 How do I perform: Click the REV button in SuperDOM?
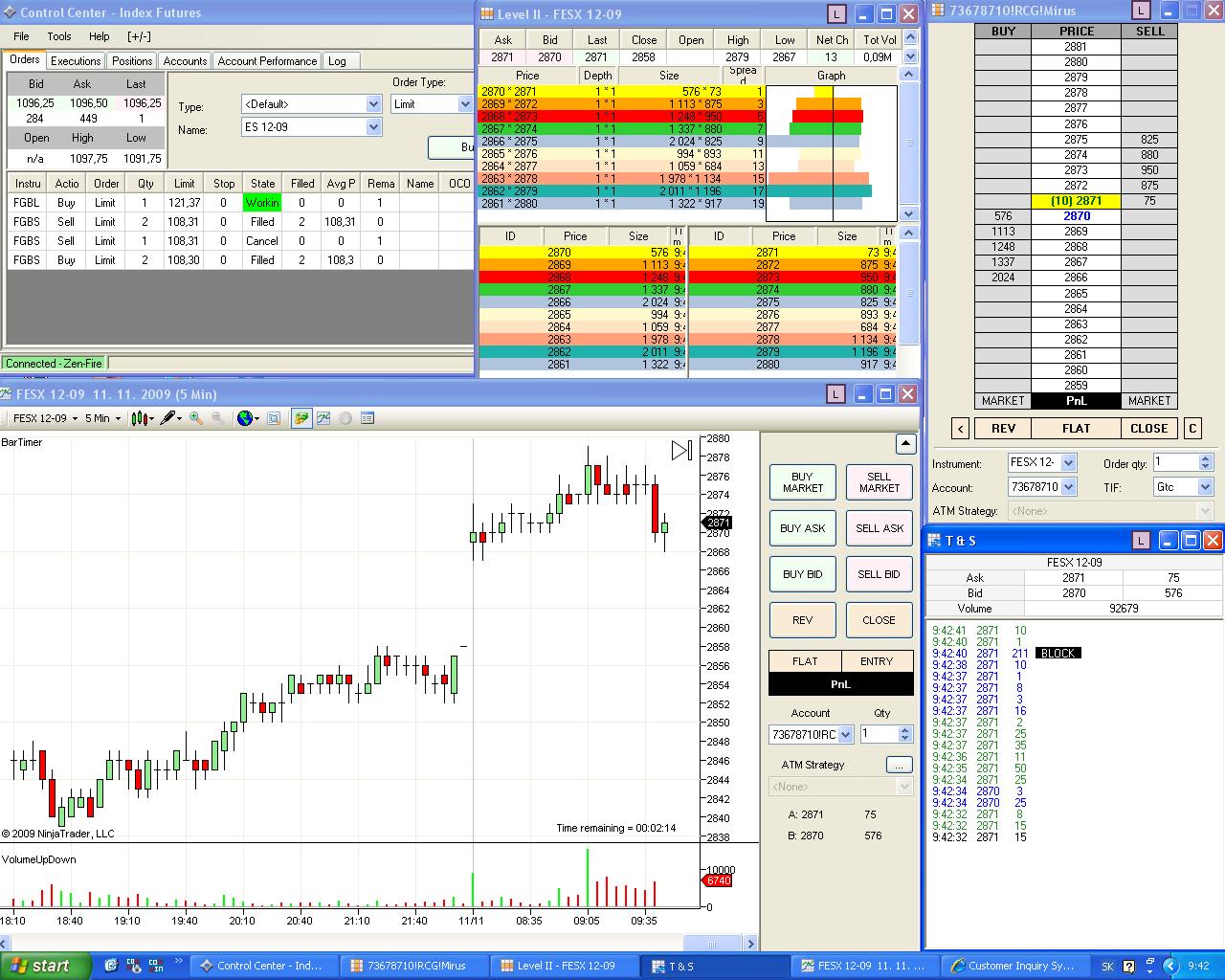pos(1003,429)
